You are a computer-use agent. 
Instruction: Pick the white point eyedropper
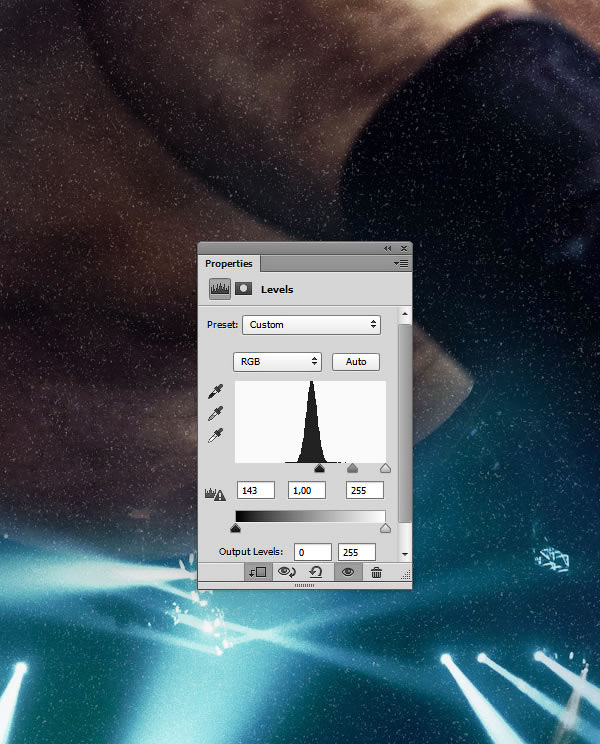tap(215, 435)
